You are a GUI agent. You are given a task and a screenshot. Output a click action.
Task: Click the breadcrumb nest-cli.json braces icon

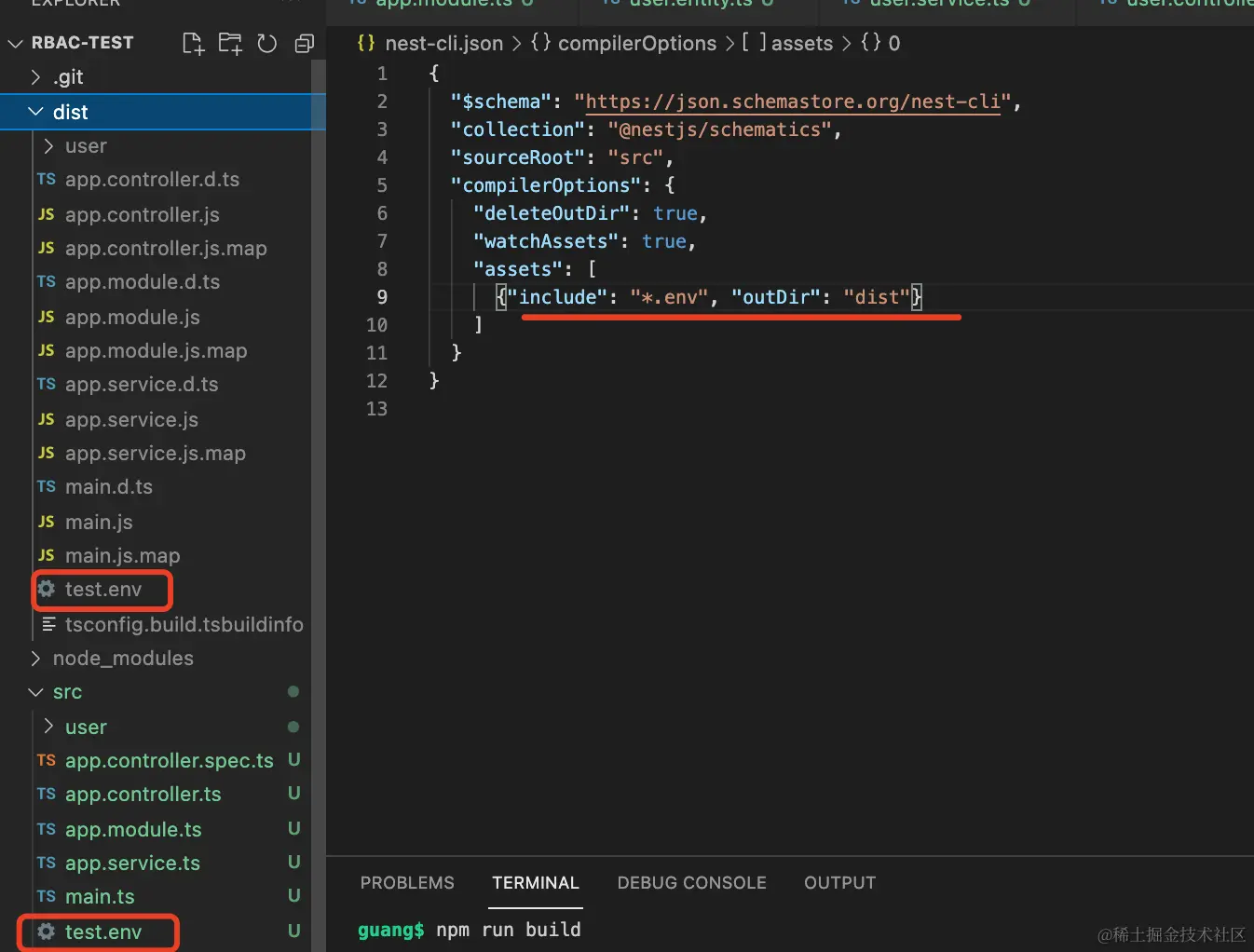pos(366,43)
